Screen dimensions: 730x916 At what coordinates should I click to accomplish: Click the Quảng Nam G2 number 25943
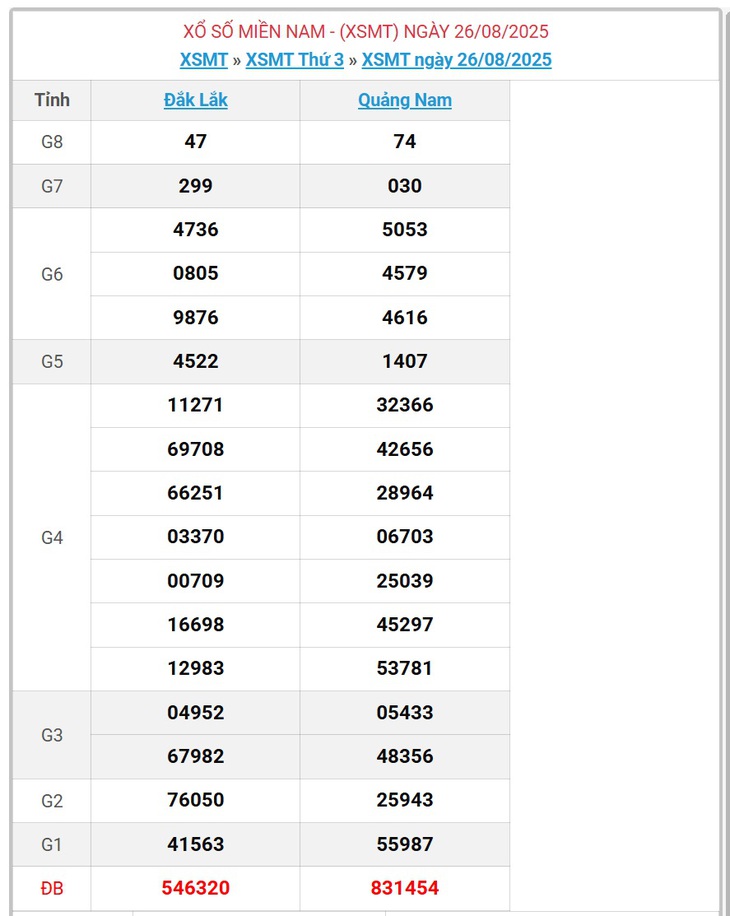(405, 800)
